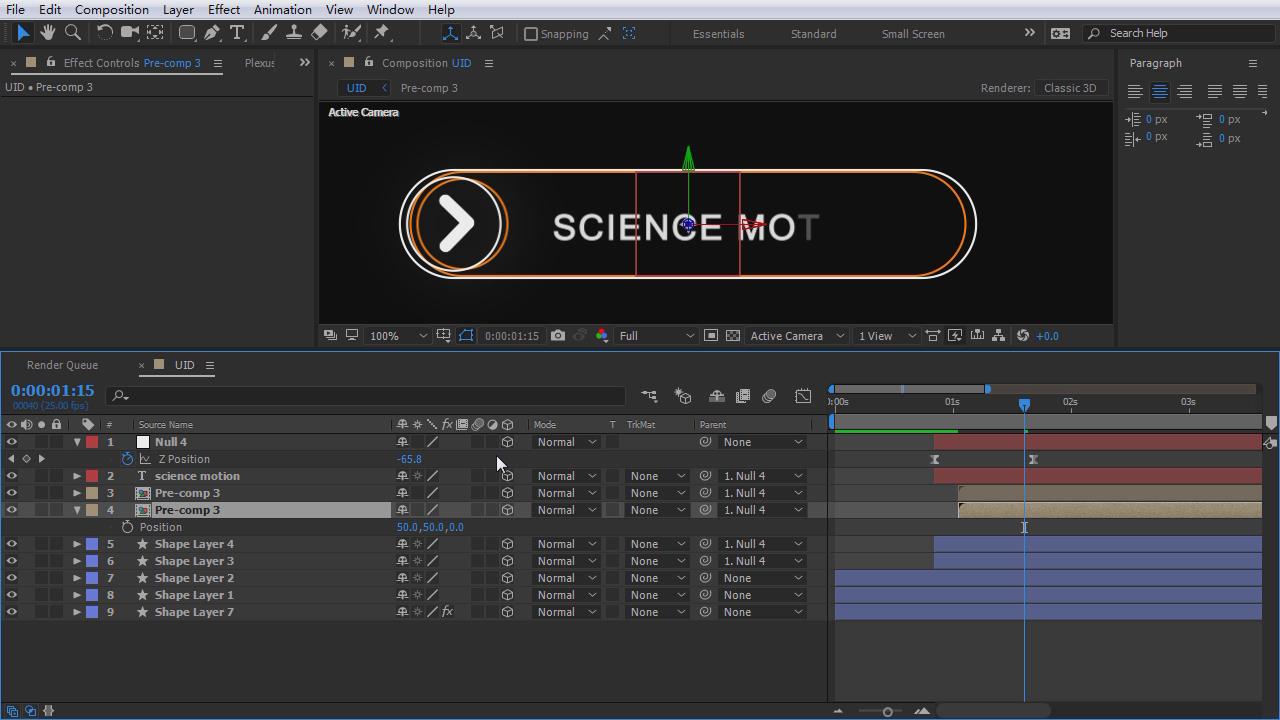Select the Pan Behind anchor point tool
The height and width of the screenshot is (720, 1280).
155,33
